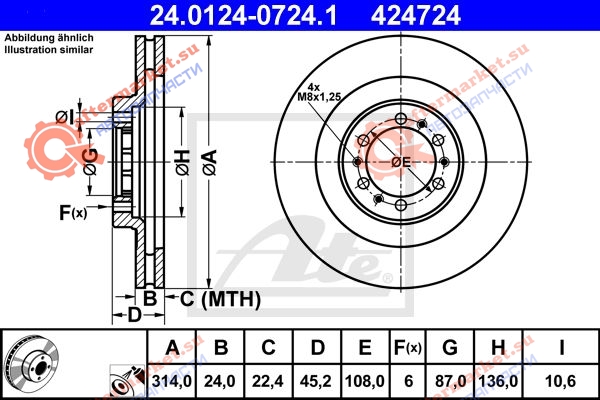Click the ØI diameter label

pos(65,118)
